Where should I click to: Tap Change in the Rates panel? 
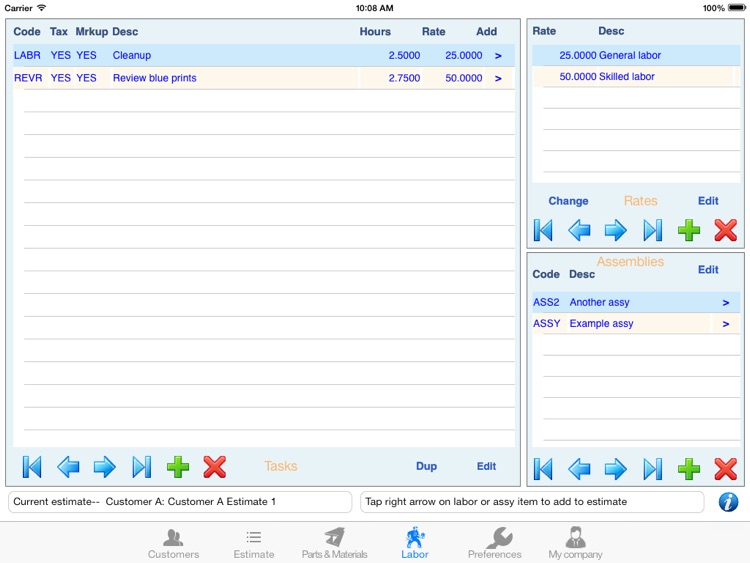(x=568, y=201)
